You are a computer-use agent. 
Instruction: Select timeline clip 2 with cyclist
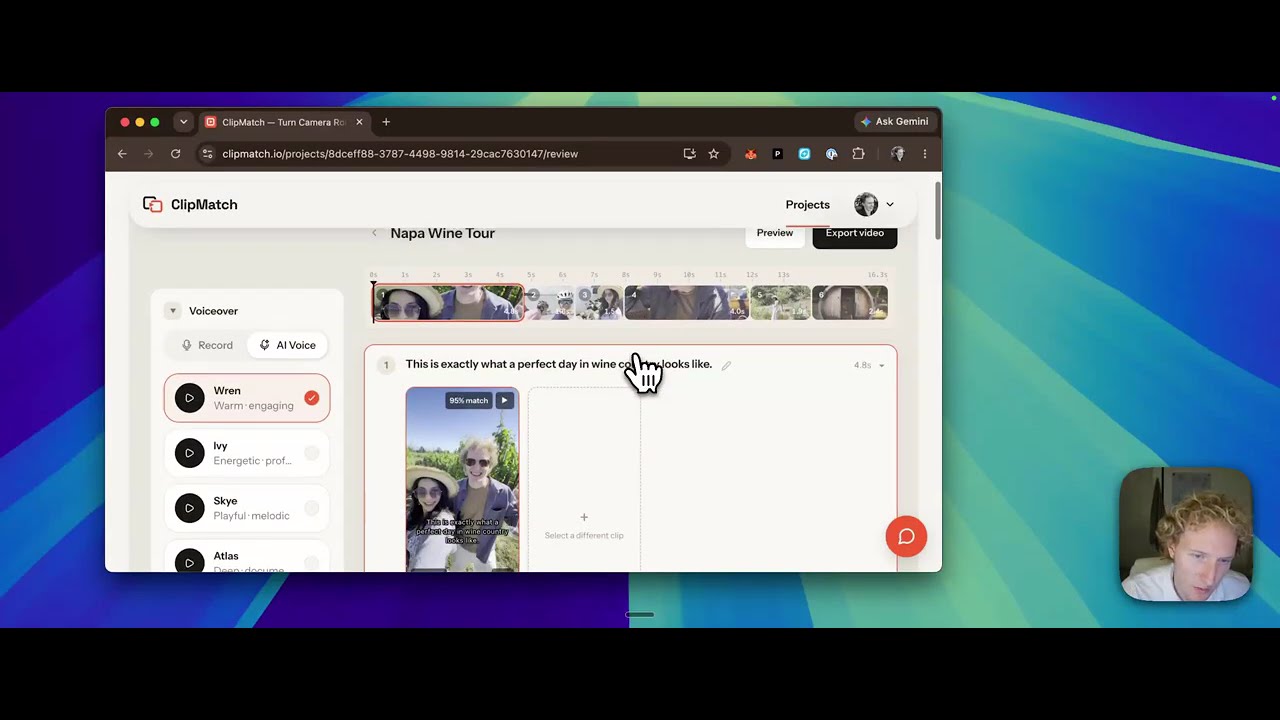pos(551,302)
